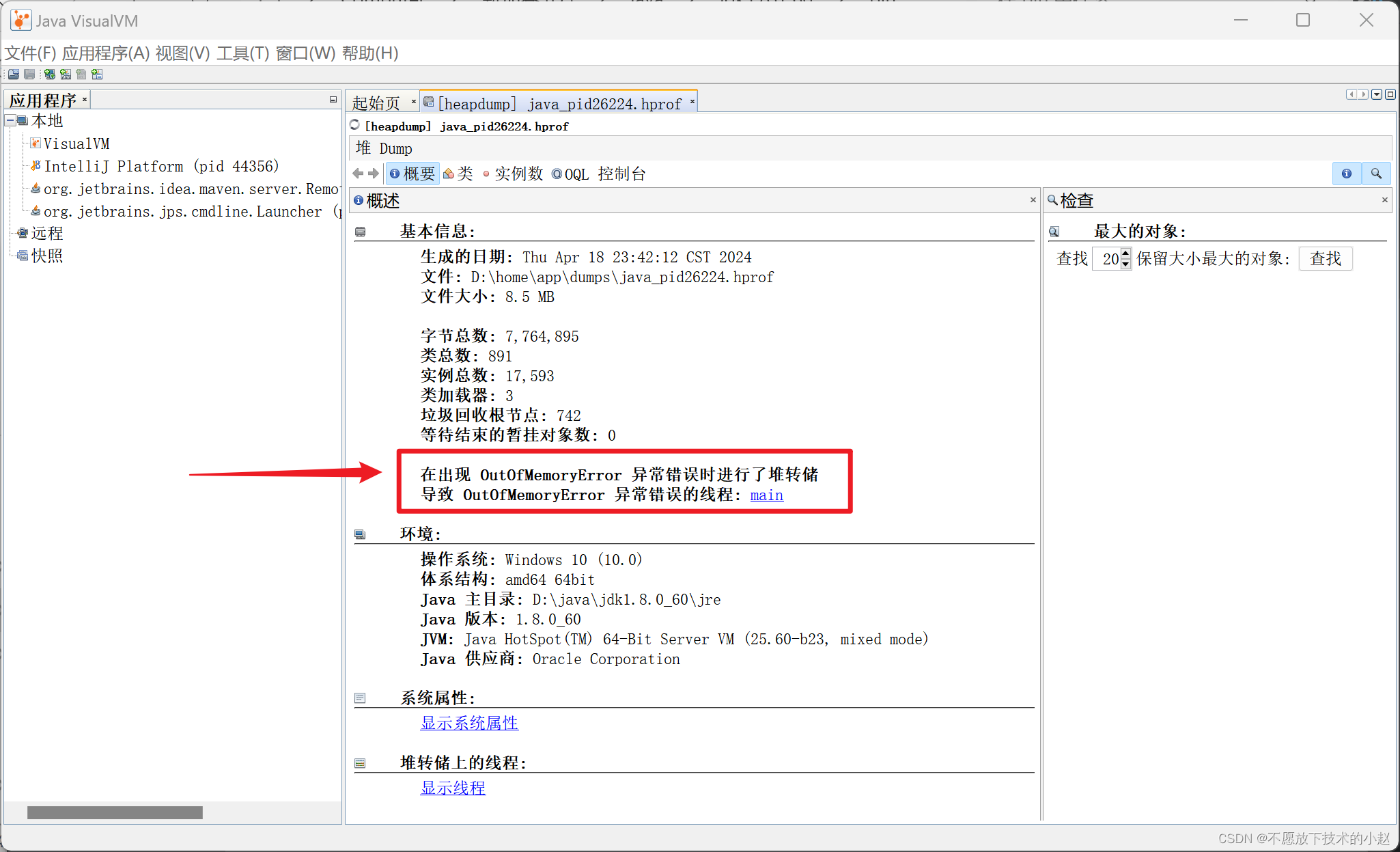This screenshot has height=852, width=1400.
Task: Switch to the 概要 view
Action: point(412,174)
